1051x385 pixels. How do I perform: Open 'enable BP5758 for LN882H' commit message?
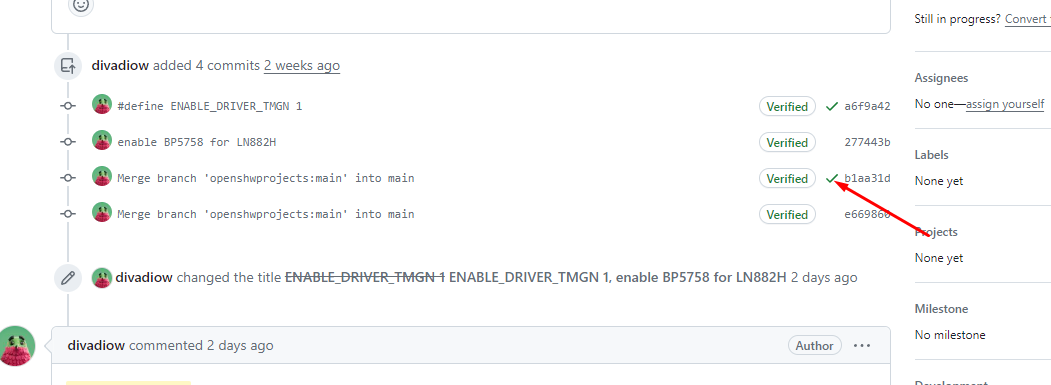pos(196,142)
